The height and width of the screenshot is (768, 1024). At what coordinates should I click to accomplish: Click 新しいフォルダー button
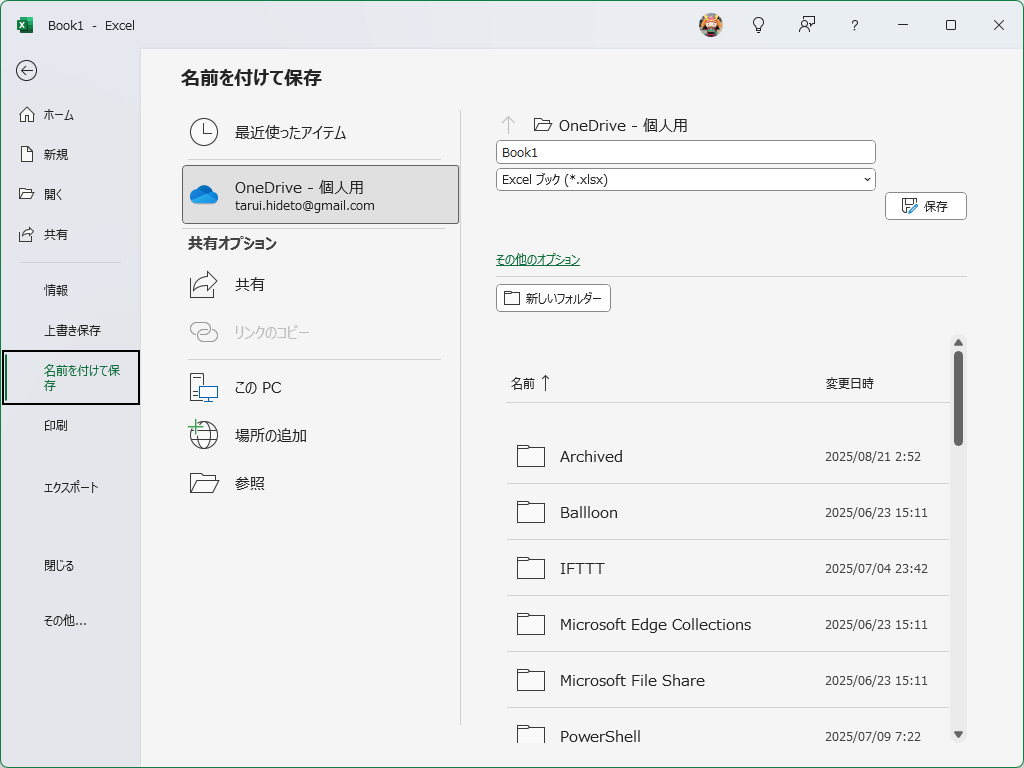pos(553,298)
